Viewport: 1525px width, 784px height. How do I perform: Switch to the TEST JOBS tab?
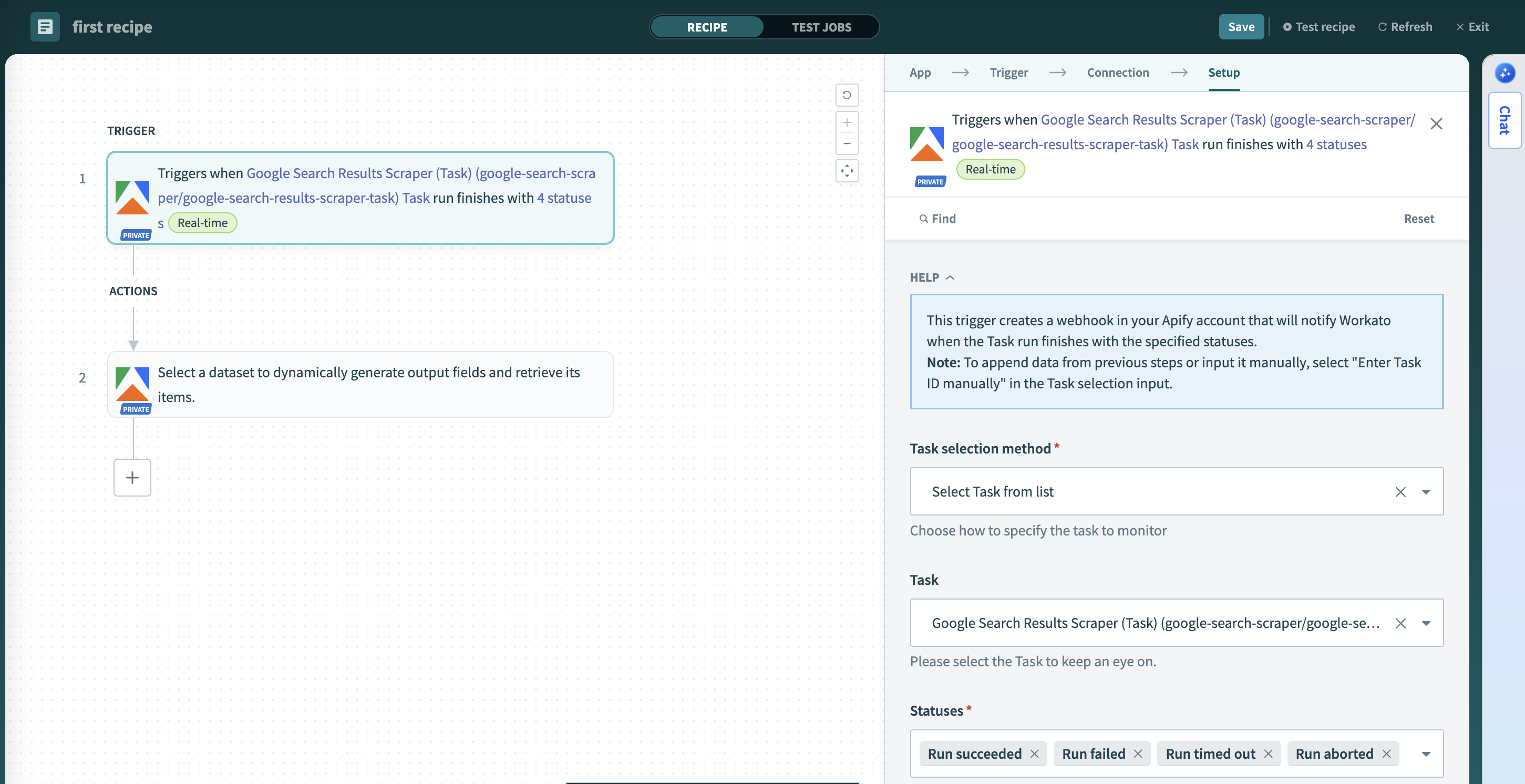[x=821, y=27]
